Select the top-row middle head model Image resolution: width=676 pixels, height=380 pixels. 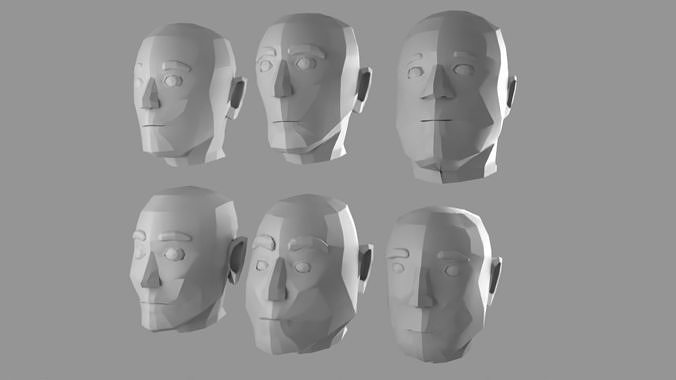pyautogui.click(x=313, y=88)
